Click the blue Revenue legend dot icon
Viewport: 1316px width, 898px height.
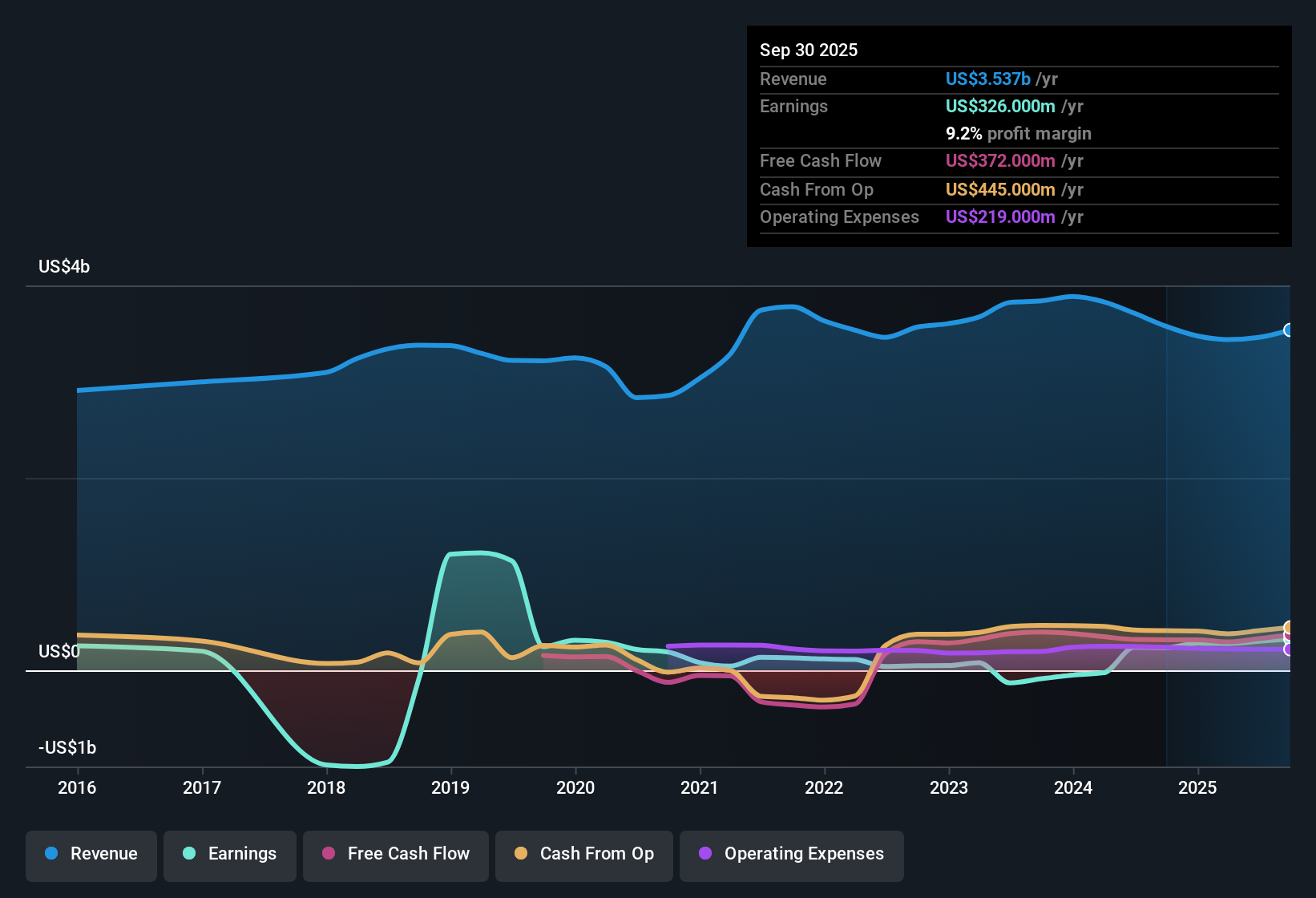click(50, 854)
